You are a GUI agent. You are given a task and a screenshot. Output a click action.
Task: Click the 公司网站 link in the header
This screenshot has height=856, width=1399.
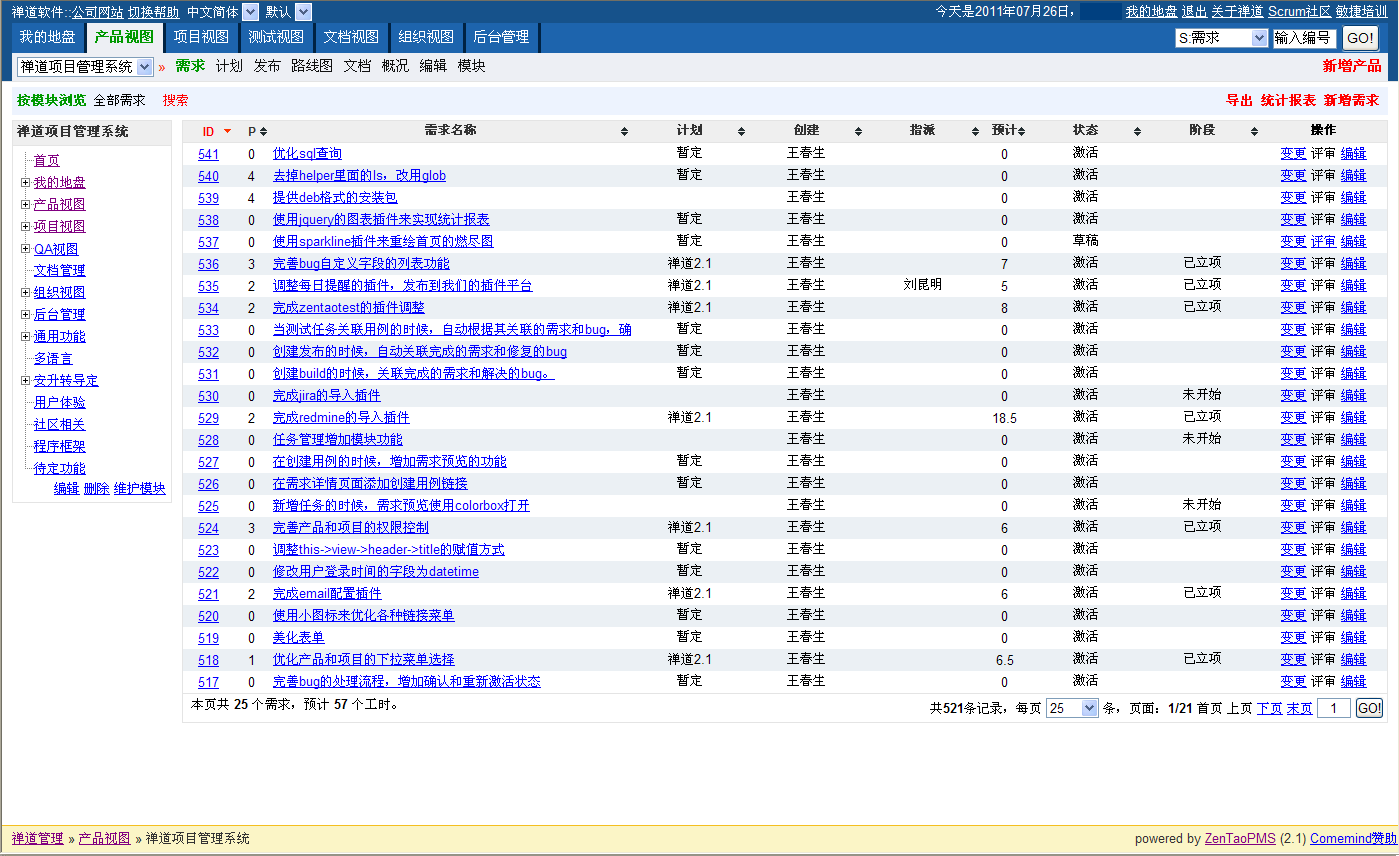pyautogui.click(x=97, y=12)
